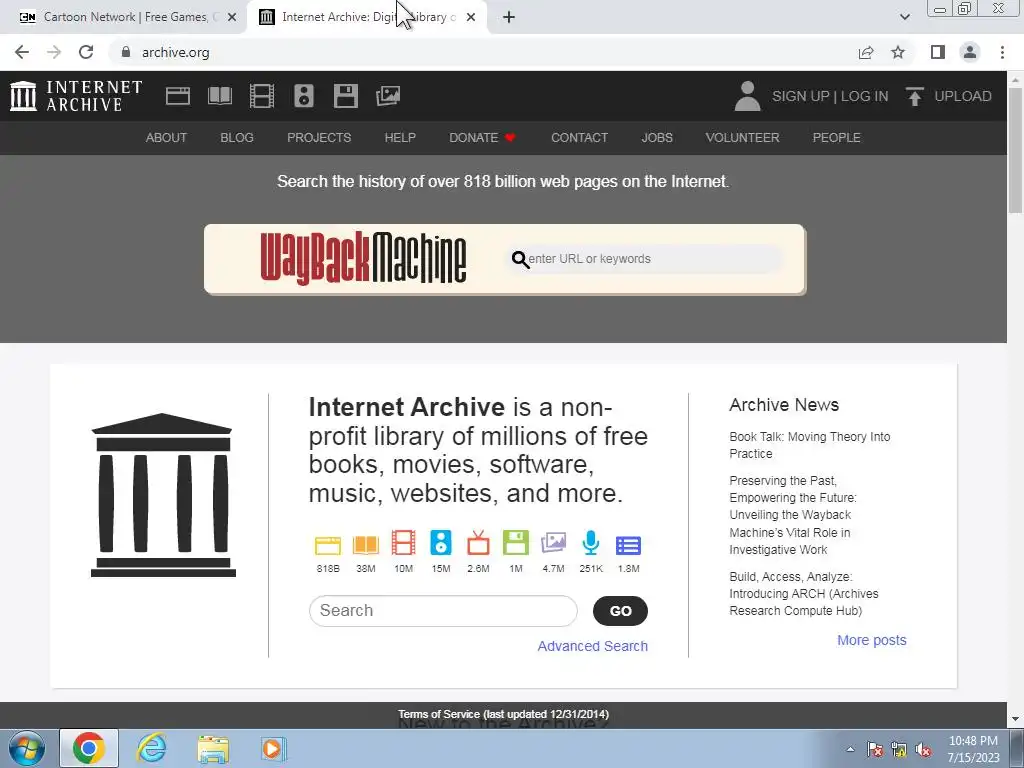Image resolution: width=1024 pixels, height=768 pixels.
Task: Open a new tab with plus button
Action: pyautogui.click(x=509, y=17)
